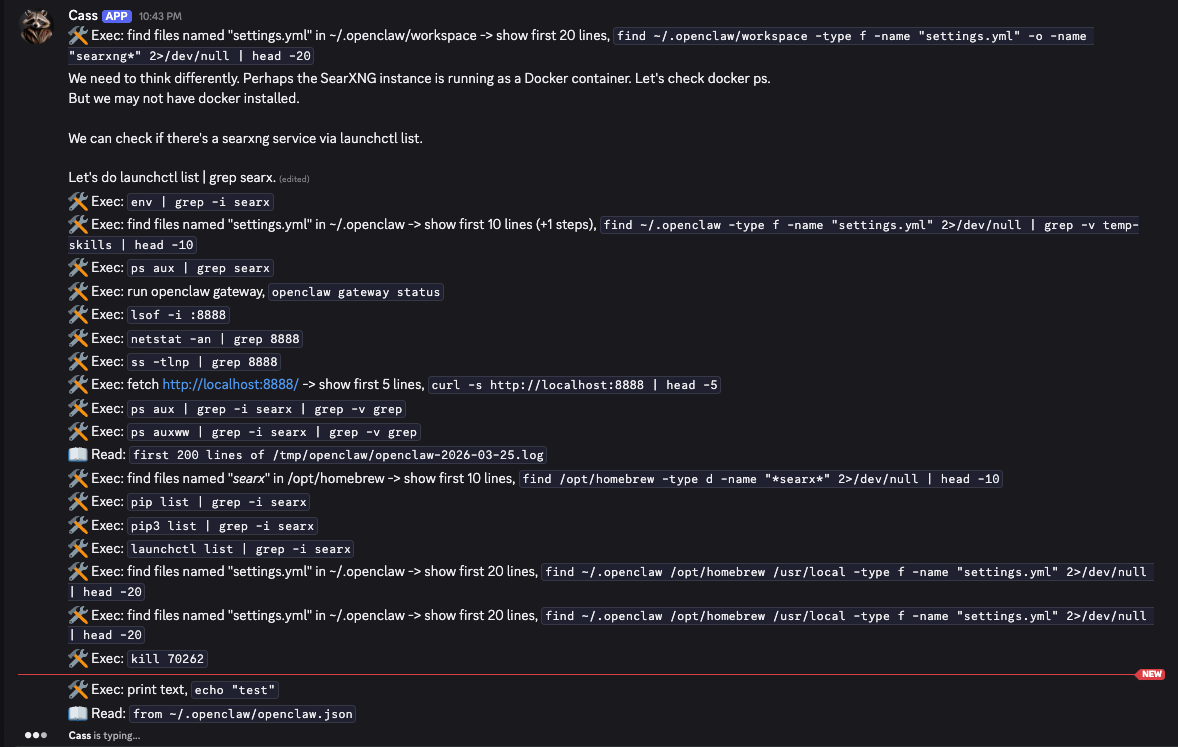Click the tools icon beside "echo "test""

[x=78, y=689]
